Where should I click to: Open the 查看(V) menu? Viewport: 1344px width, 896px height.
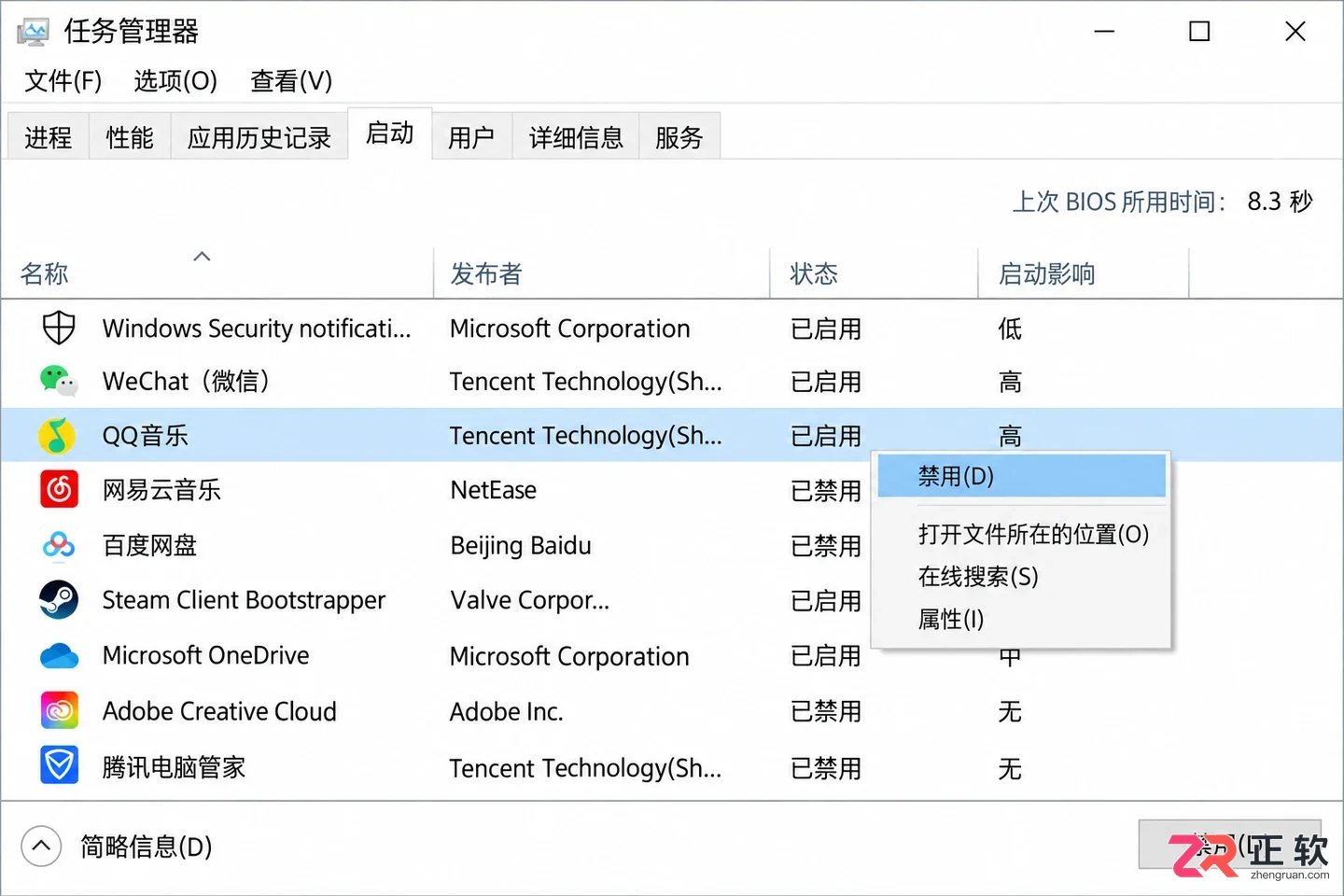[291, 81]
